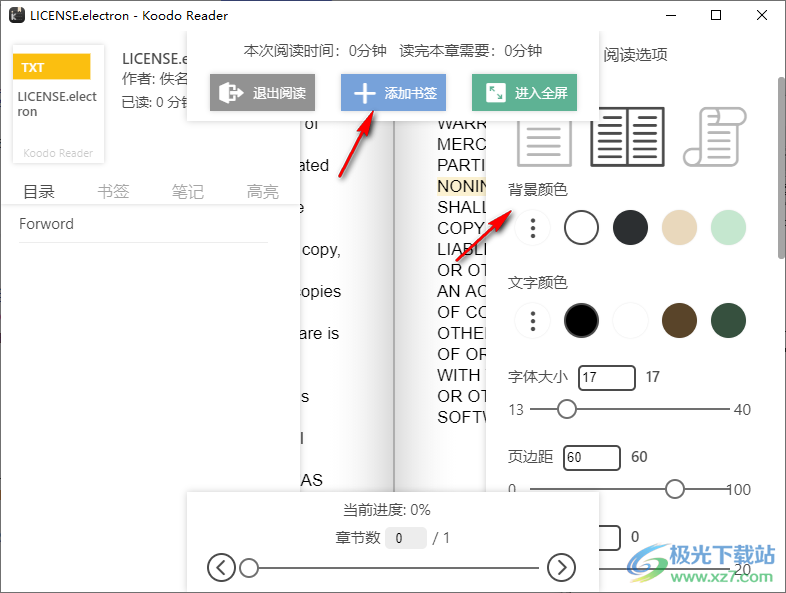Go to next chapter arrow

561,568
